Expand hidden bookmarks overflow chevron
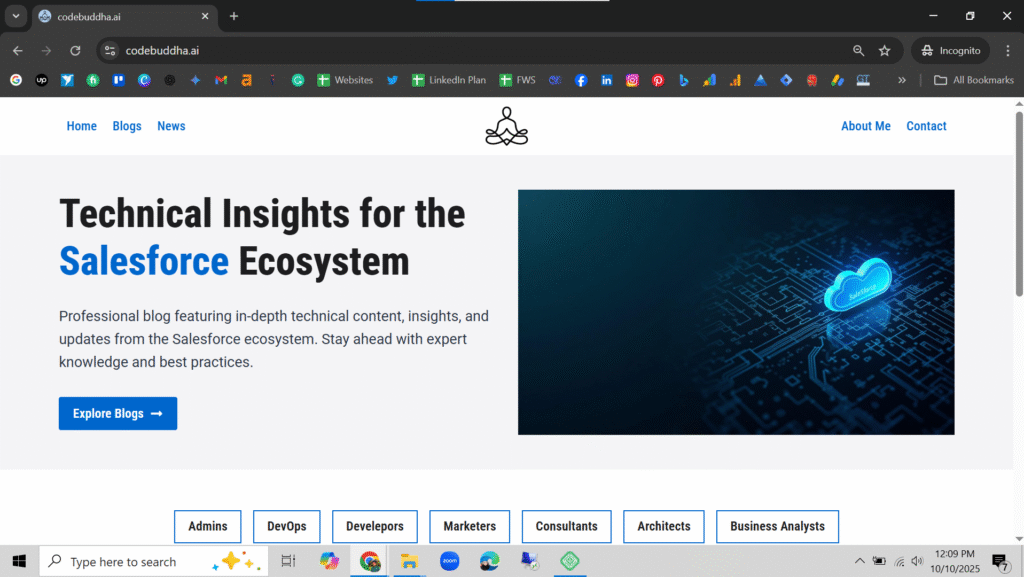This screenshot has height=577, width=1024. point(902,80)
